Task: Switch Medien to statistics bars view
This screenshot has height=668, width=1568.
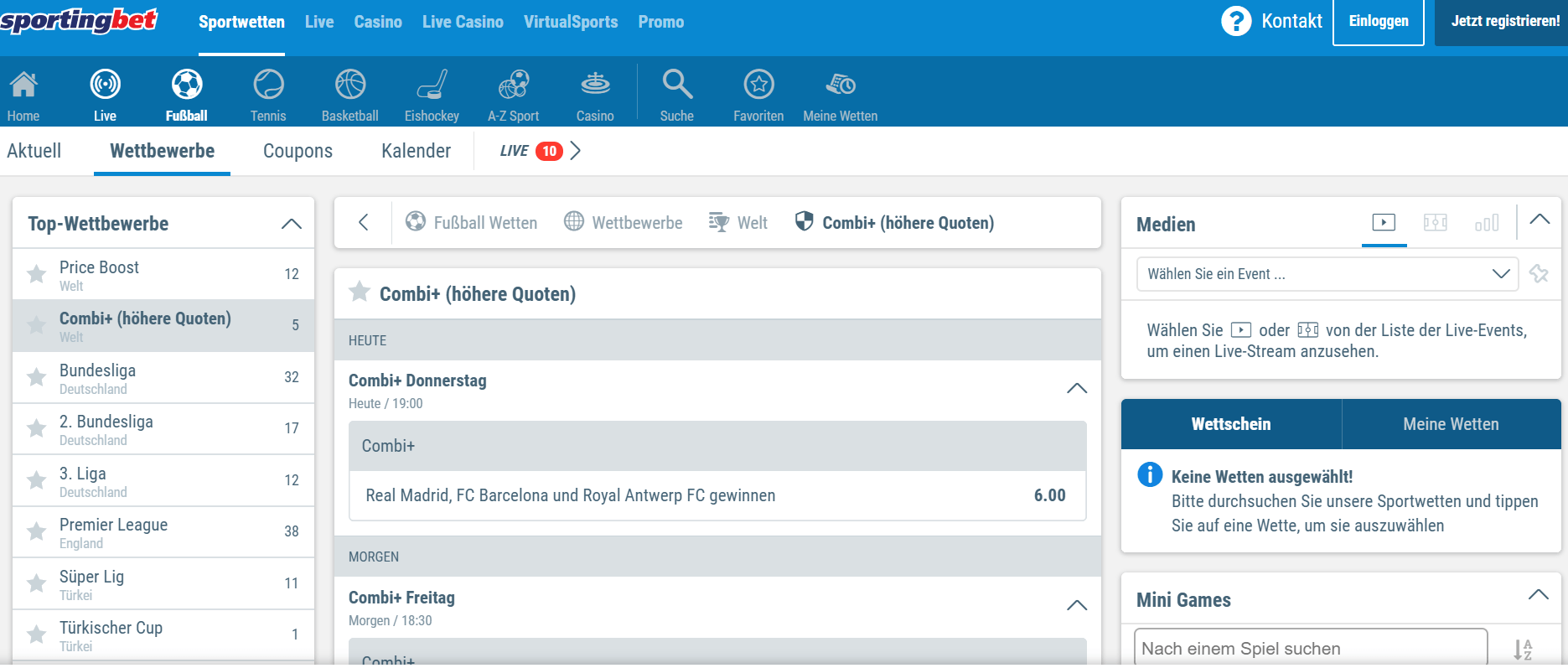Action: click(1487, 223)
